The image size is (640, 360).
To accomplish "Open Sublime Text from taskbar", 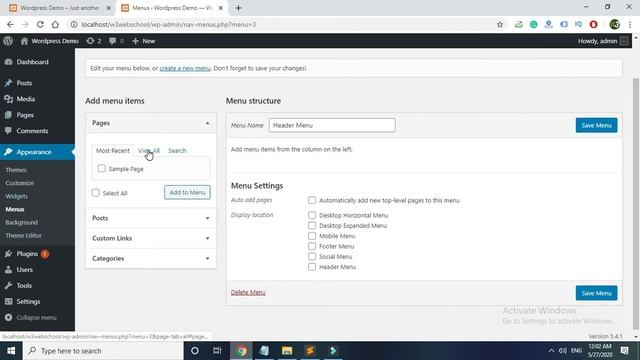I will (310, 351).
